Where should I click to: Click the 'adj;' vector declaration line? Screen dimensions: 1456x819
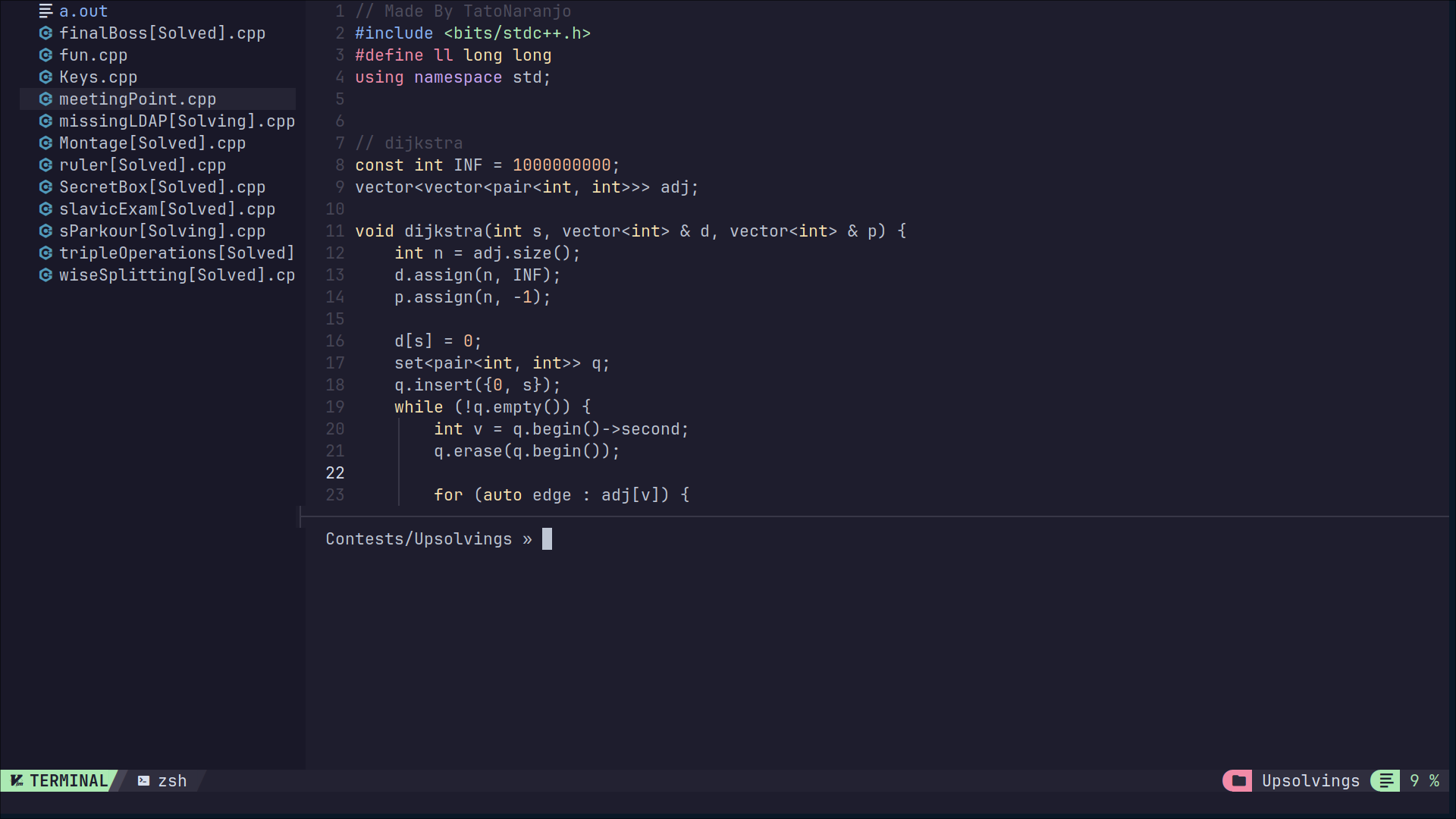pos(526,187)
